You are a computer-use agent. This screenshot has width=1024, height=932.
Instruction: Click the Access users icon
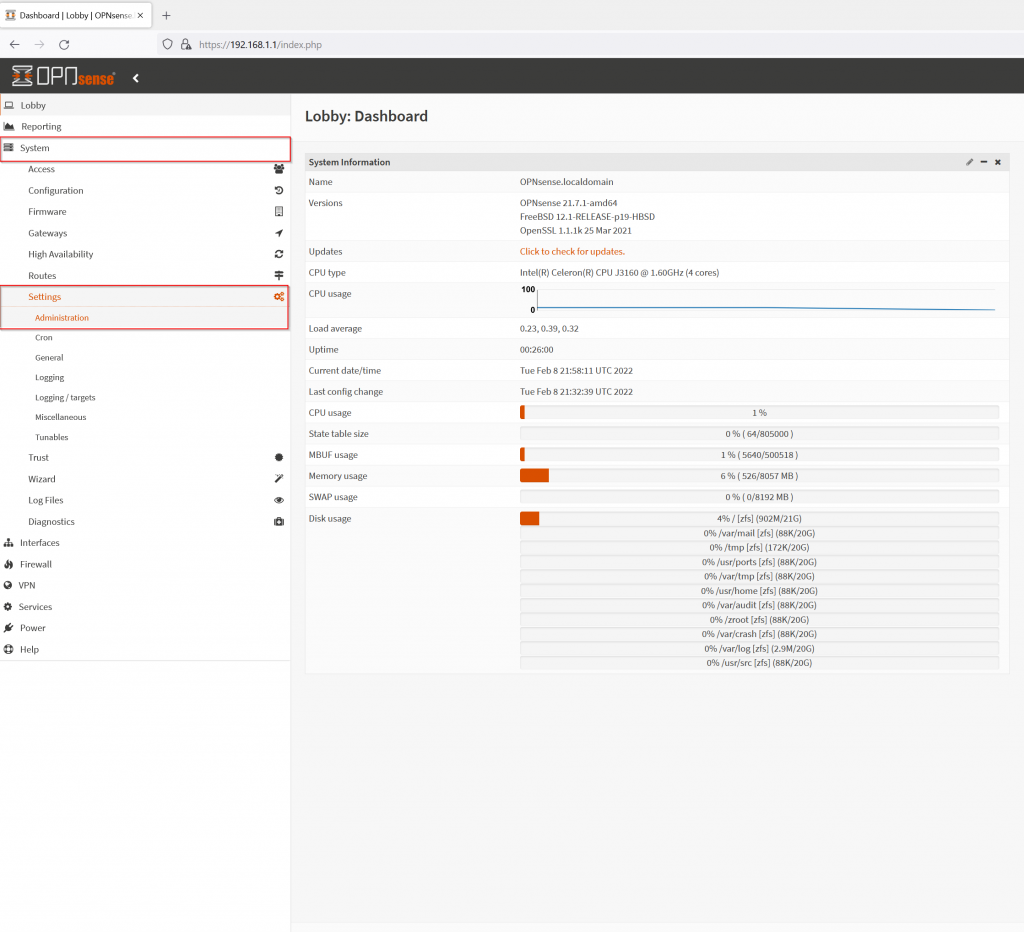(x=278, y=169)
